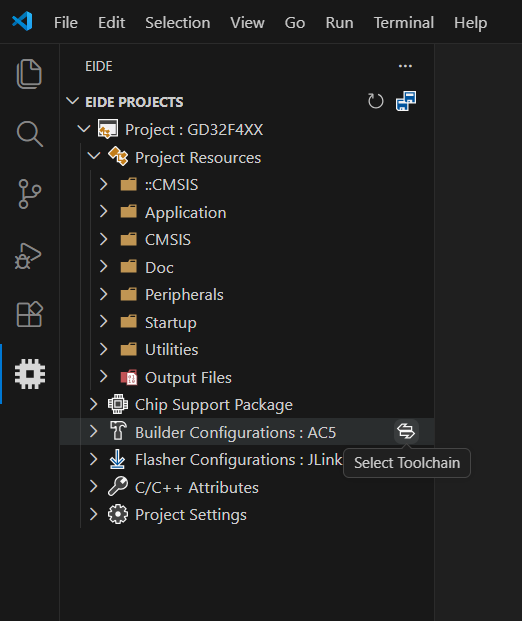Click the Utilities folder icon

coord(129,349)
